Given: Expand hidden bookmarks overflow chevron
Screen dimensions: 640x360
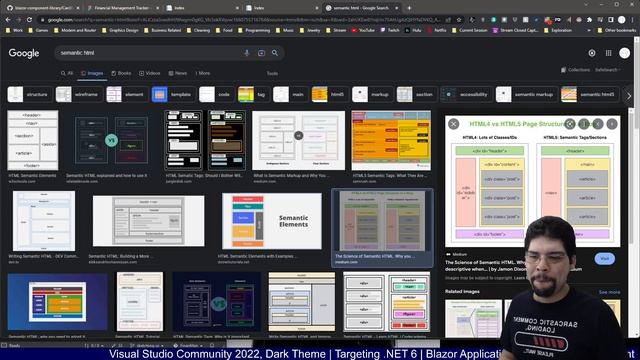Looking at the screenshot, I should point(589,30).
